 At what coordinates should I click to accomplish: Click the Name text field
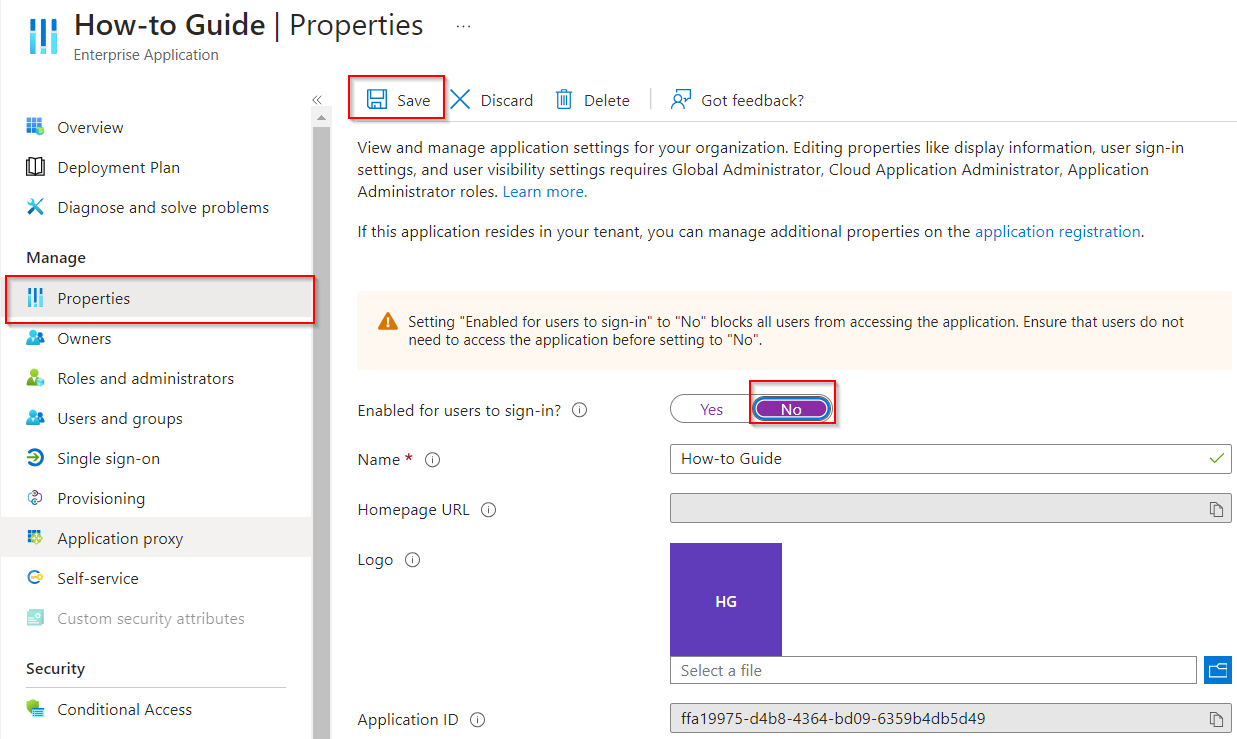point(940,458)
